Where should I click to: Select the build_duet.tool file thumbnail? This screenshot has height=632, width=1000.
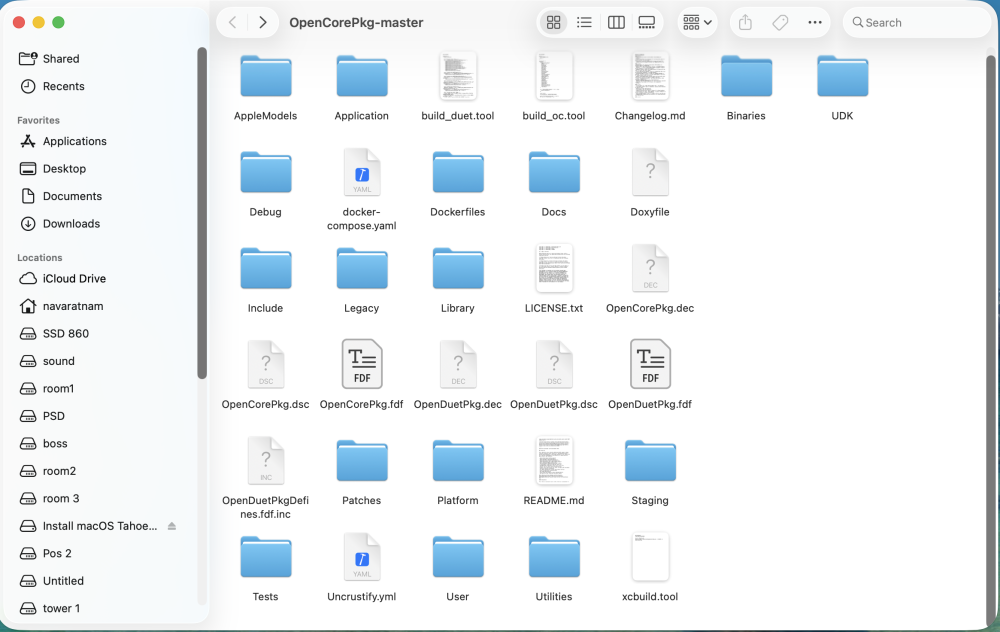click(458, 76)
